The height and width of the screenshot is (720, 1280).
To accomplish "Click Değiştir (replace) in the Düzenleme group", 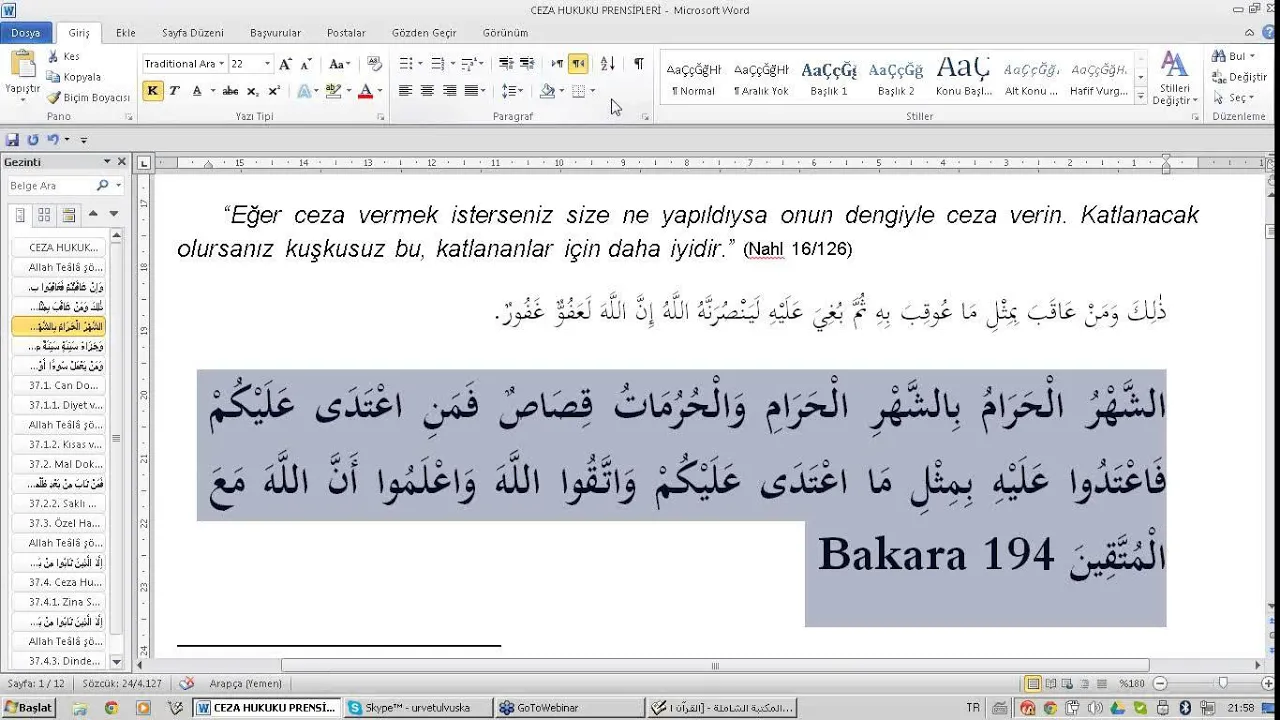I will (1240, 77).
